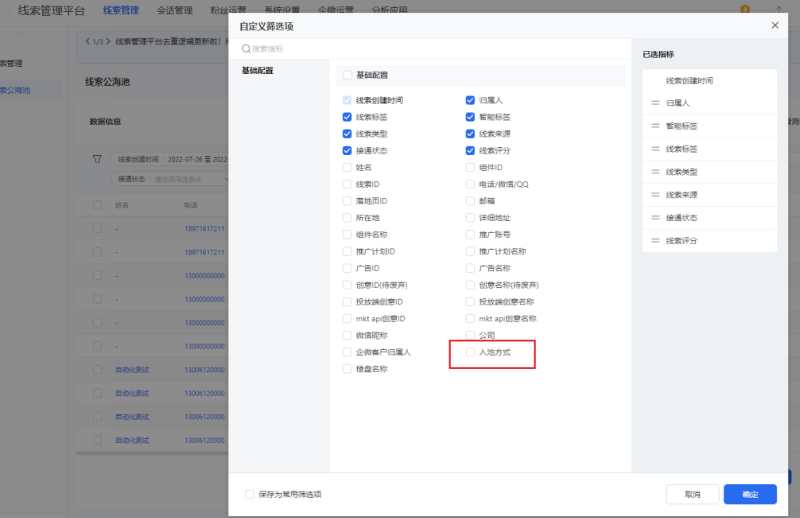
Task: Check the 线索ID checkbox
Action: coord(347,184)
